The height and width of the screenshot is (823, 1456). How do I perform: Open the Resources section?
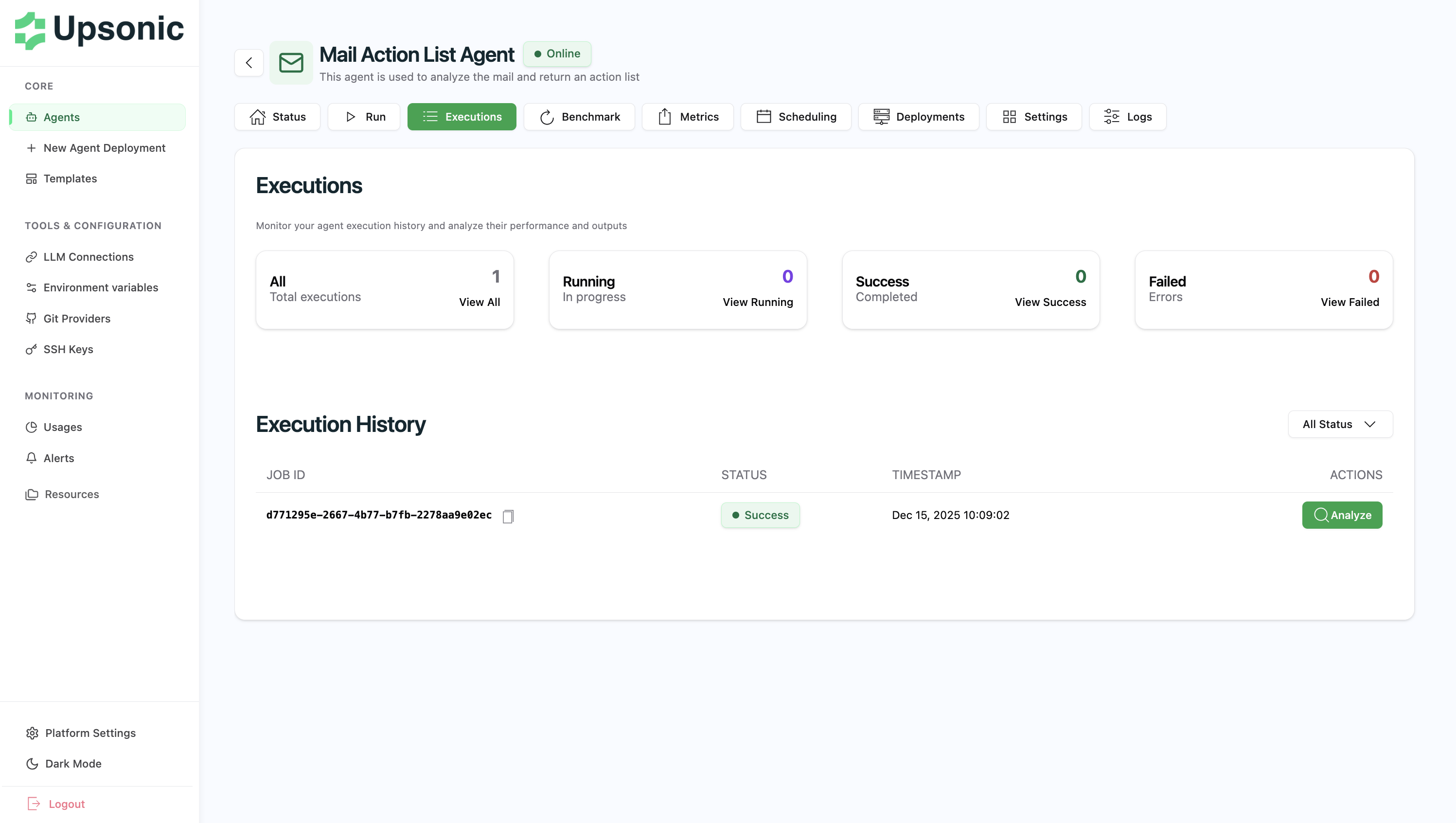point(71,494)
